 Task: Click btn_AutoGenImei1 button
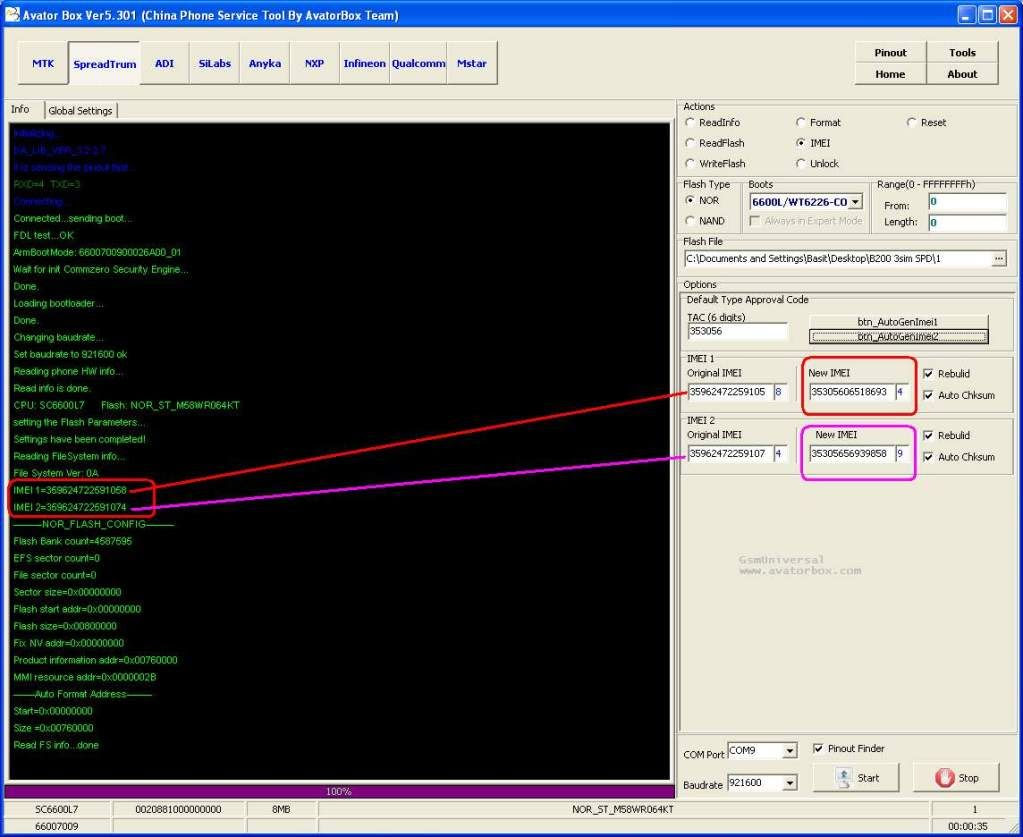(x=898, y=322)
